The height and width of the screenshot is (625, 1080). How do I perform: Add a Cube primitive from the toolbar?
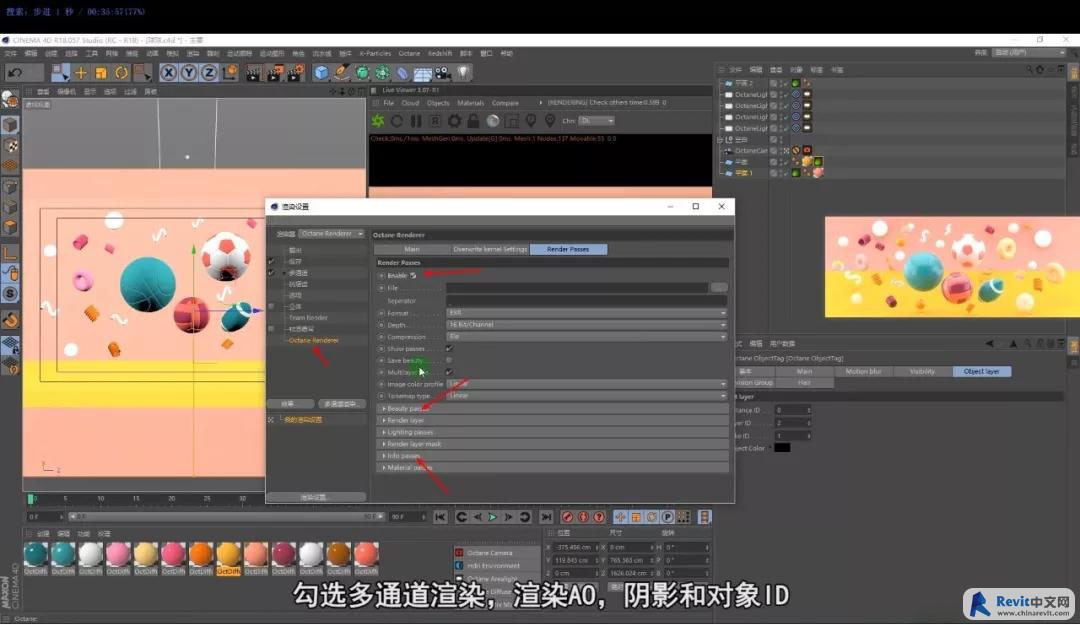point(321,72)
